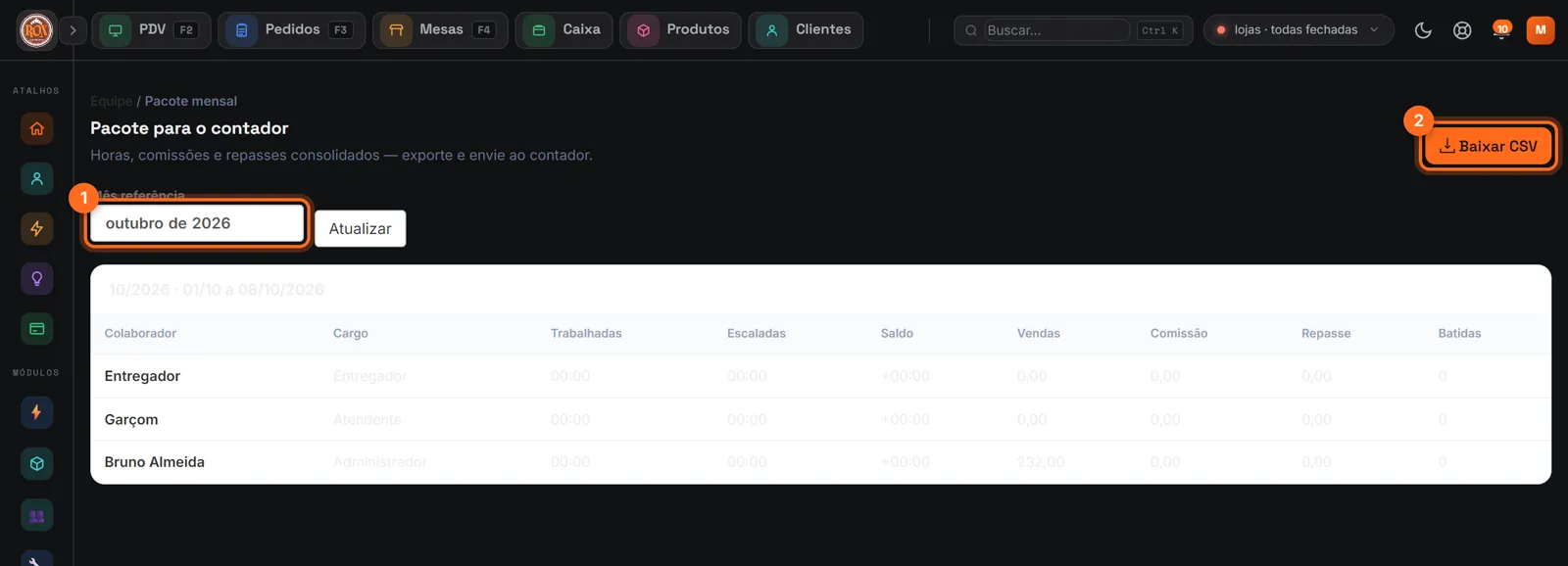
Task: Select the Entregador row name
Action: (x=142, y=376)
